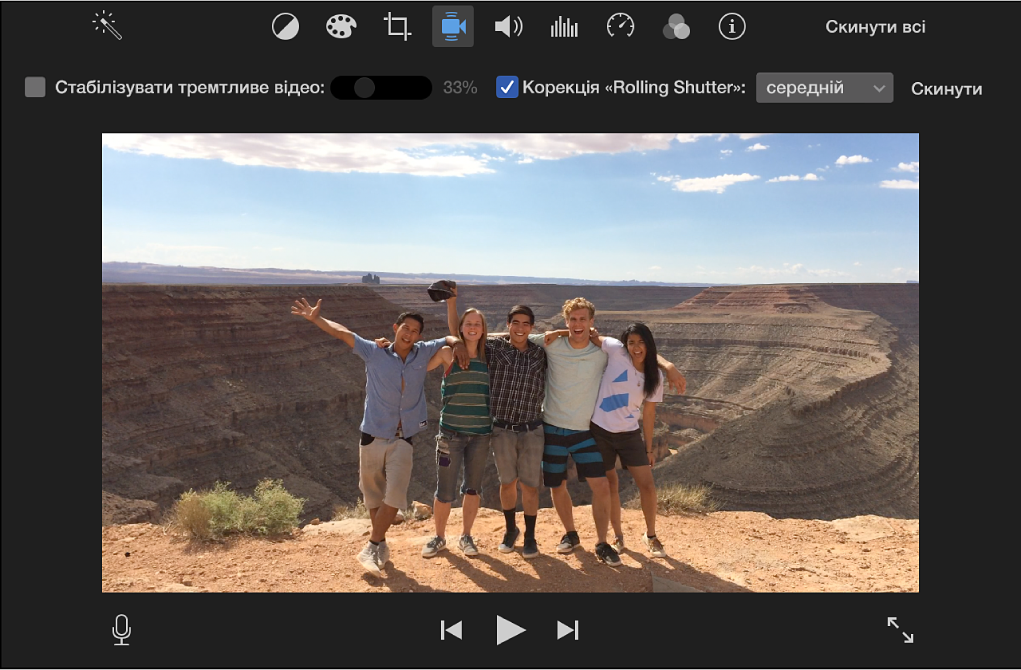Enable Стабілізувати тремтливе відео checkbox
The width and height of the screenshot is (1021, 670).
[x=35, y=87]
